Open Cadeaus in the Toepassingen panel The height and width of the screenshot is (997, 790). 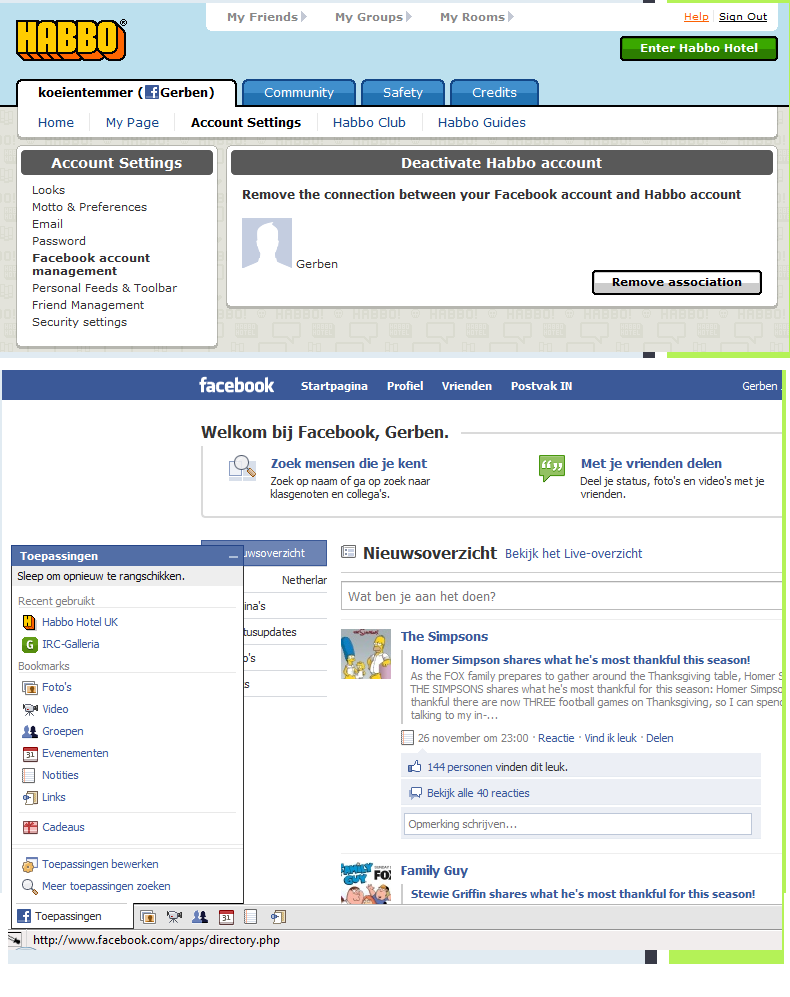(63, 827)
